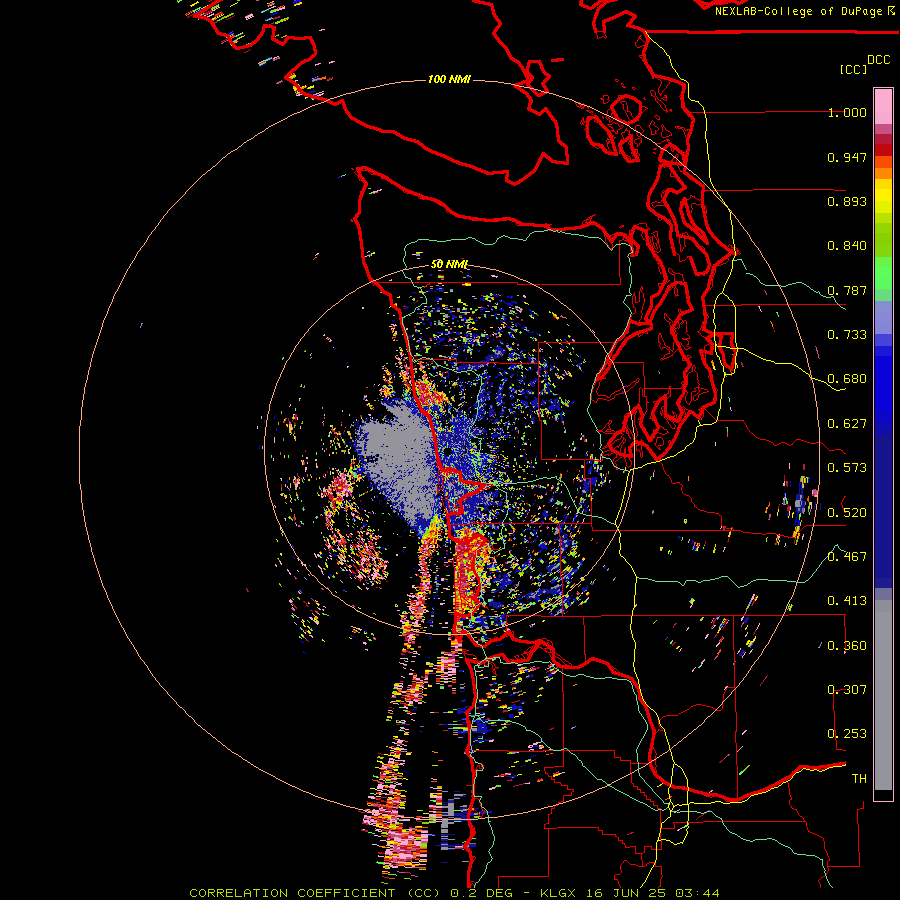
Task: Click the 0.2 DEG elevation text
Action: click(482, 893)
